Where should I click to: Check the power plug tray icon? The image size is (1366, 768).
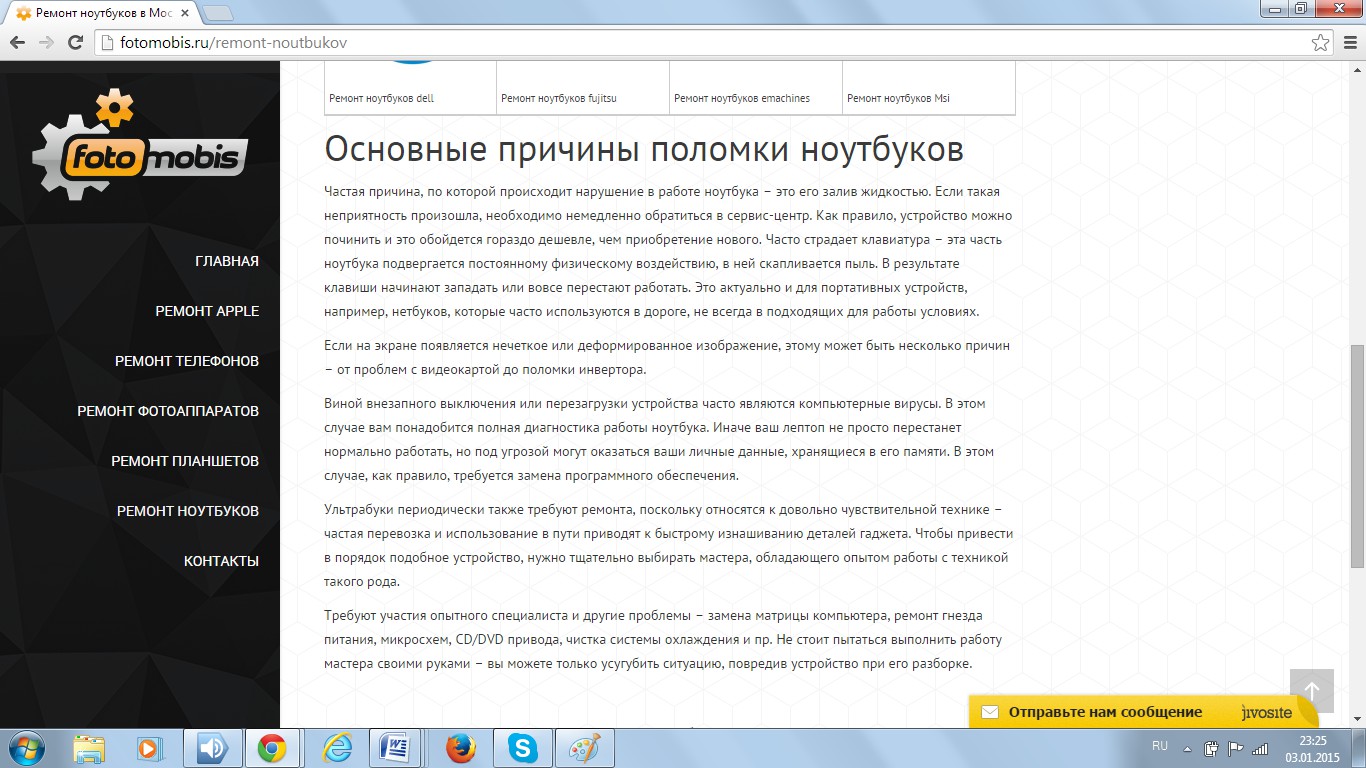[x=1212, y=748]
